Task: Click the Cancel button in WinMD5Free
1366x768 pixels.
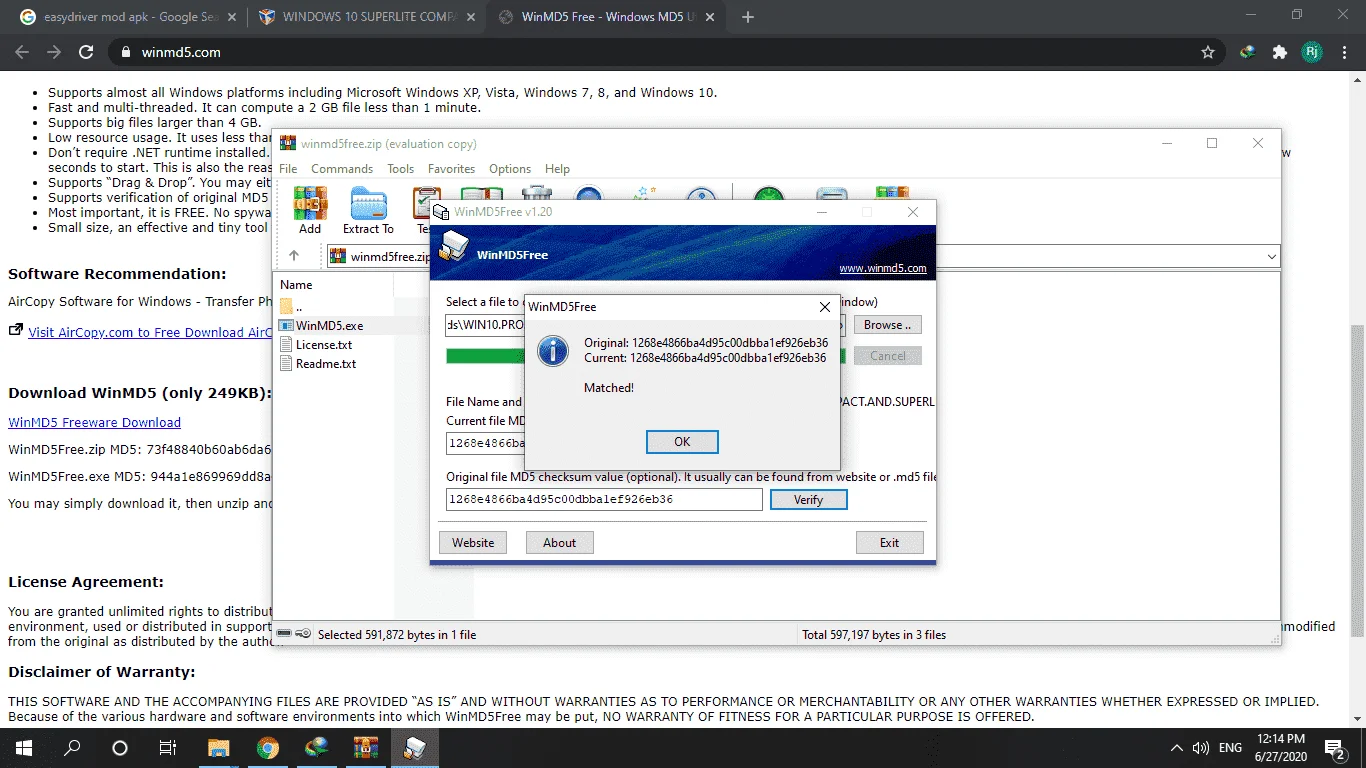Action: point(887,356)
